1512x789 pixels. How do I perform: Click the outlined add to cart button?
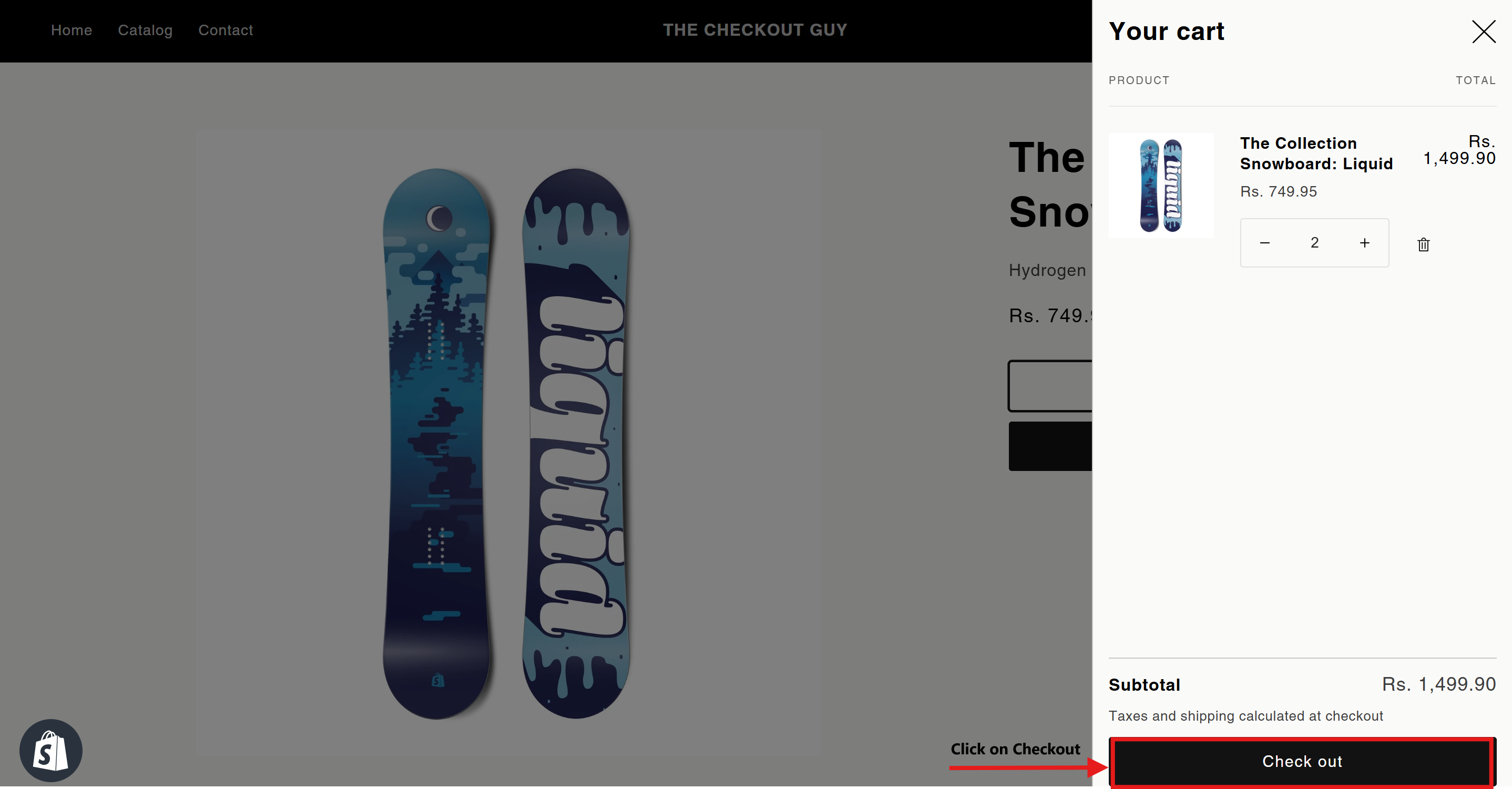coord(1050,386)
